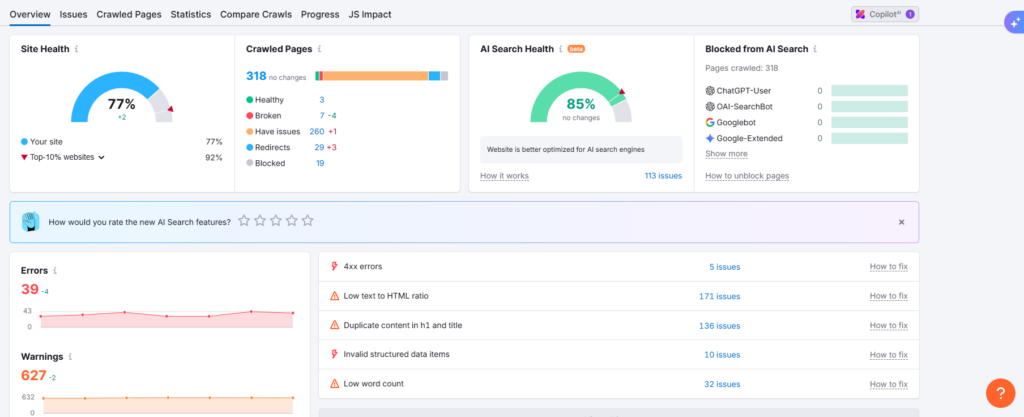This screenshot has width=1024, height=417.
Task: Rate AI Search features five stars
Action: coord(308,221)
